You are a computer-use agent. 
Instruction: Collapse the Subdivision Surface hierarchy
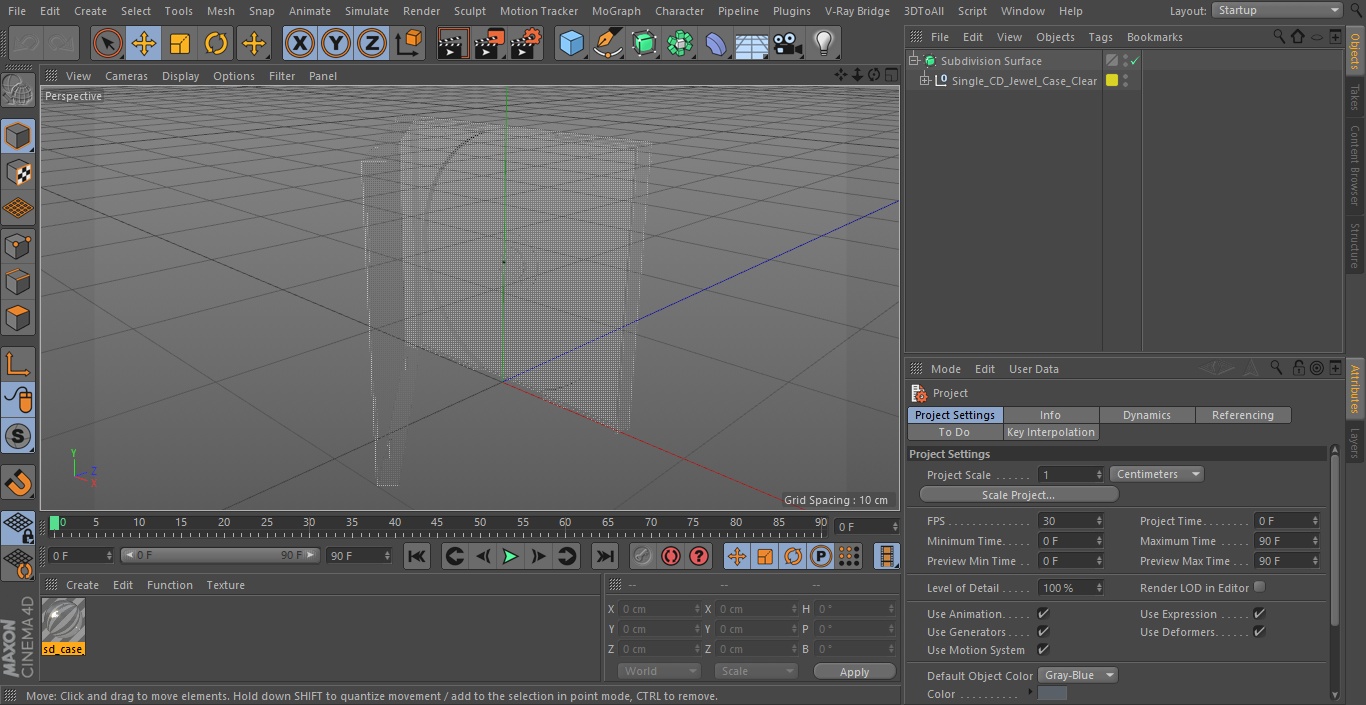(913, 61)
